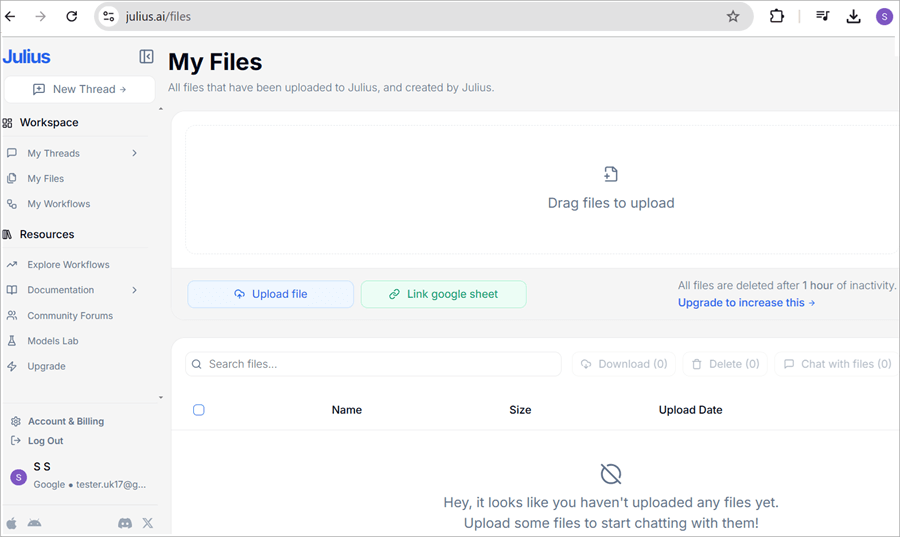Viewport: 900px width, 537px height.
Task: Follow the Upgrade to increase this link
Action: tap(746, 302)
